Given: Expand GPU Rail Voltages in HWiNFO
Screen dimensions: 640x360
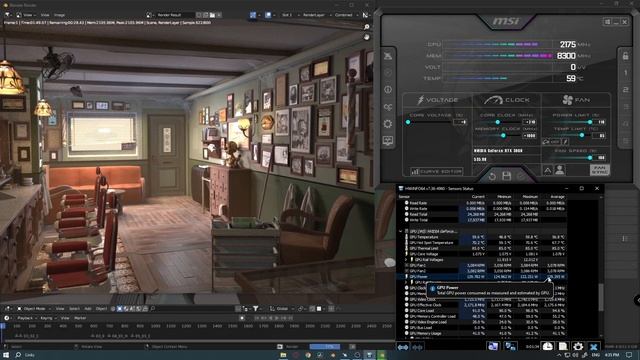Looking at the screenshot, I should (x=406, y=260).
